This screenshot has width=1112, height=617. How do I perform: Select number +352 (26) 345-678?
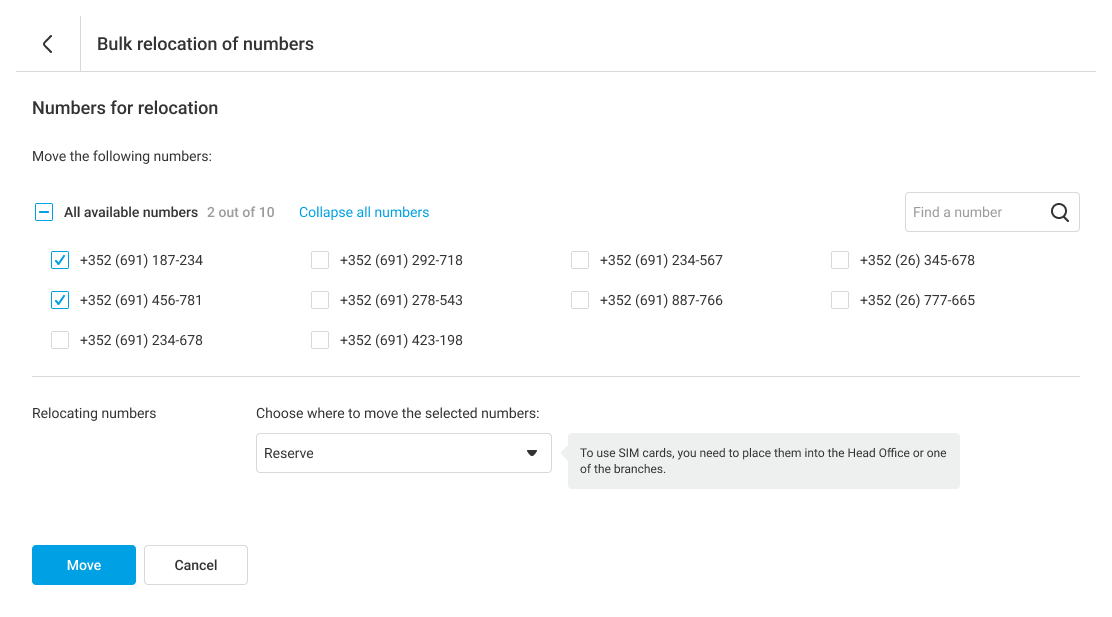[x=840, y=260]
